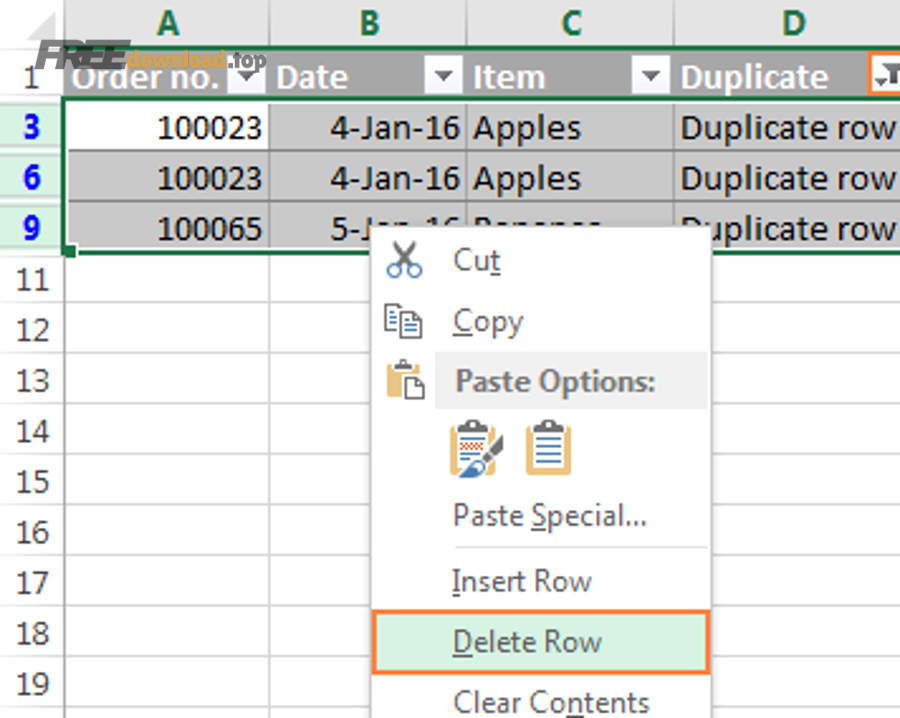Click the Cut scissors icon

405,260
